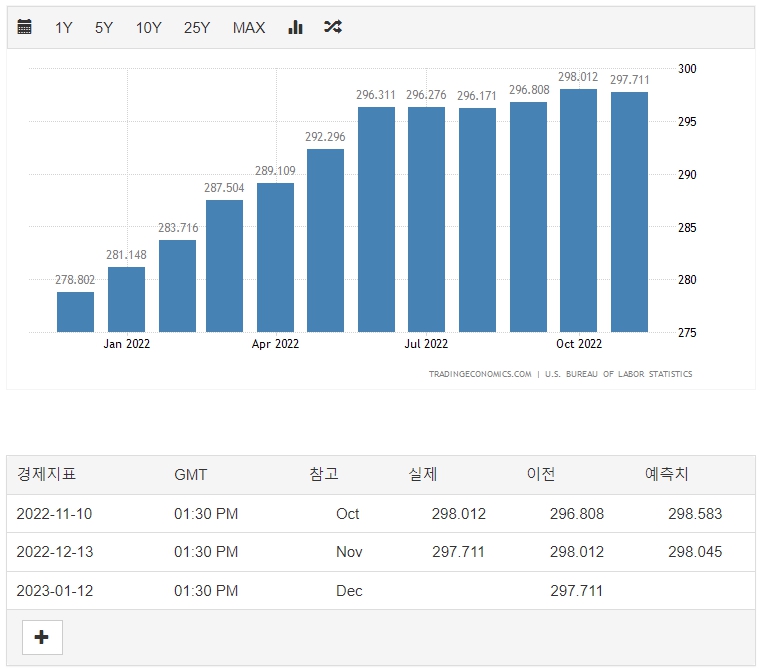Screen dimensions: 760x670
Task: Select the 292.296 chart bar
Action: pos(325,240)
